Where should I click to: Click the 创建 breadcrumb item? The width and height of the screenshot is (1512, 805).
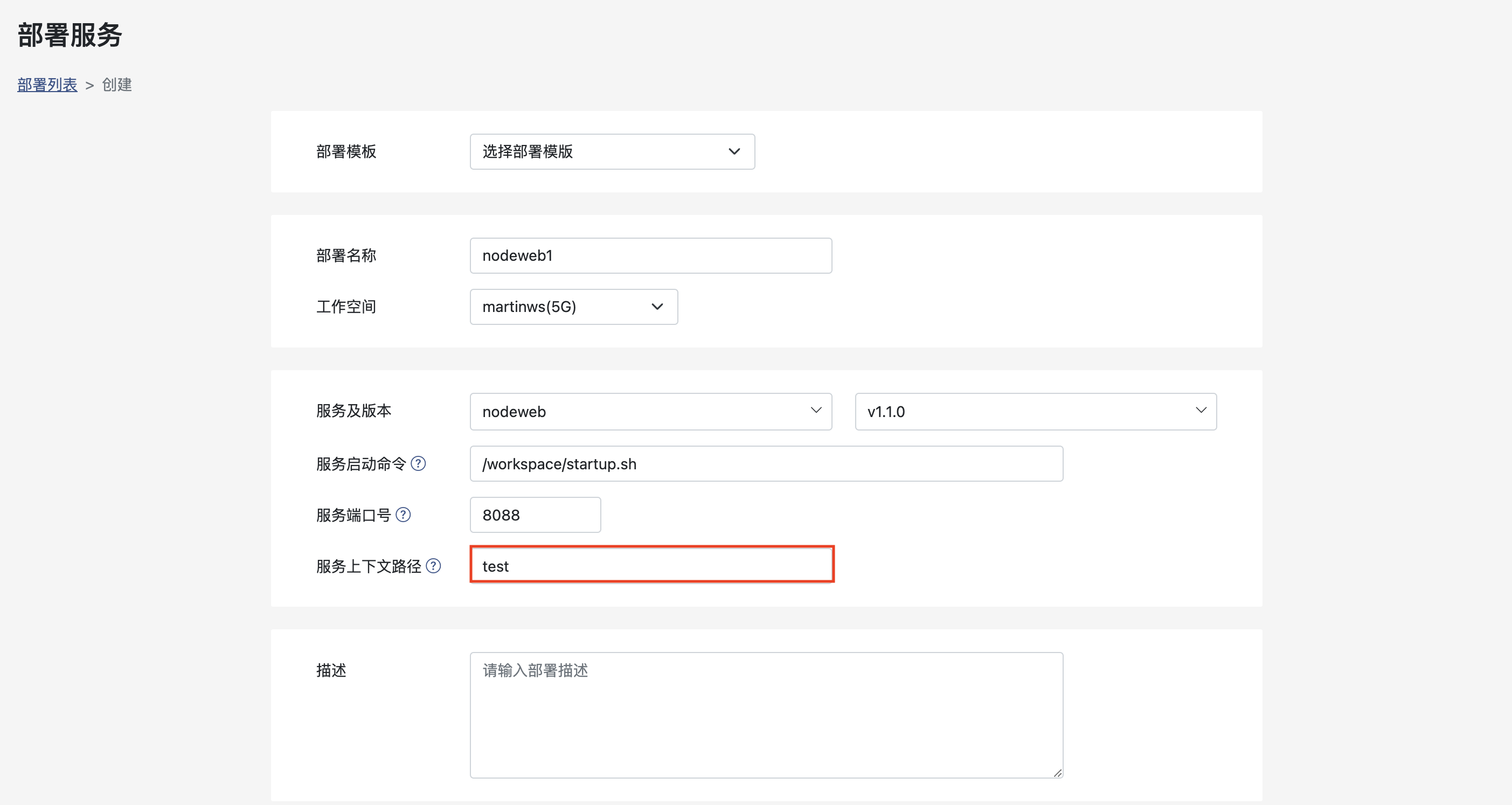pyautogui.click(x=117, y=85)
